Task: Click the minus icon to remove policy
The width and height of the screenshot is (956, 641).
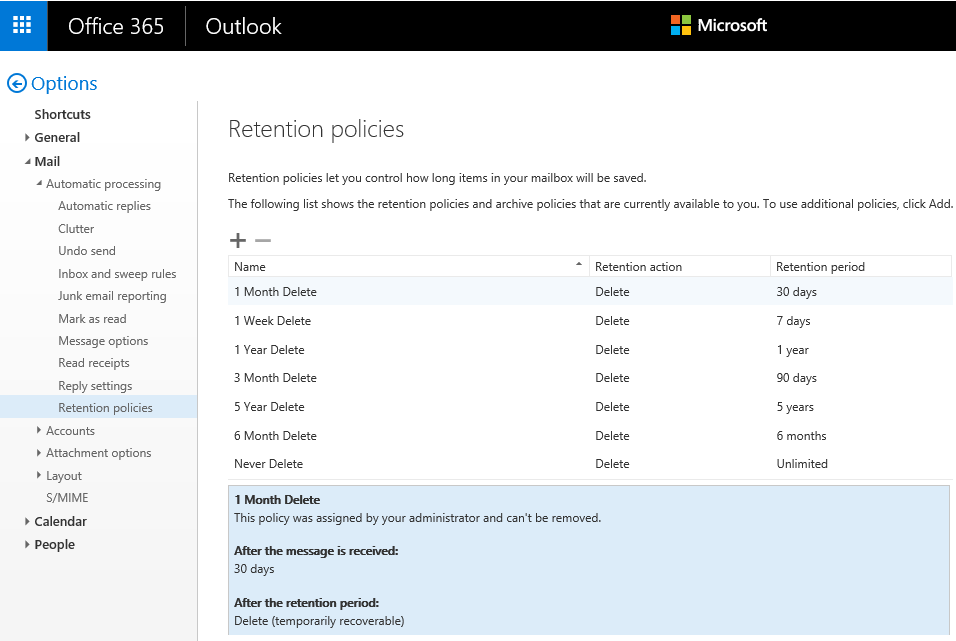Action: pos(263,240)
